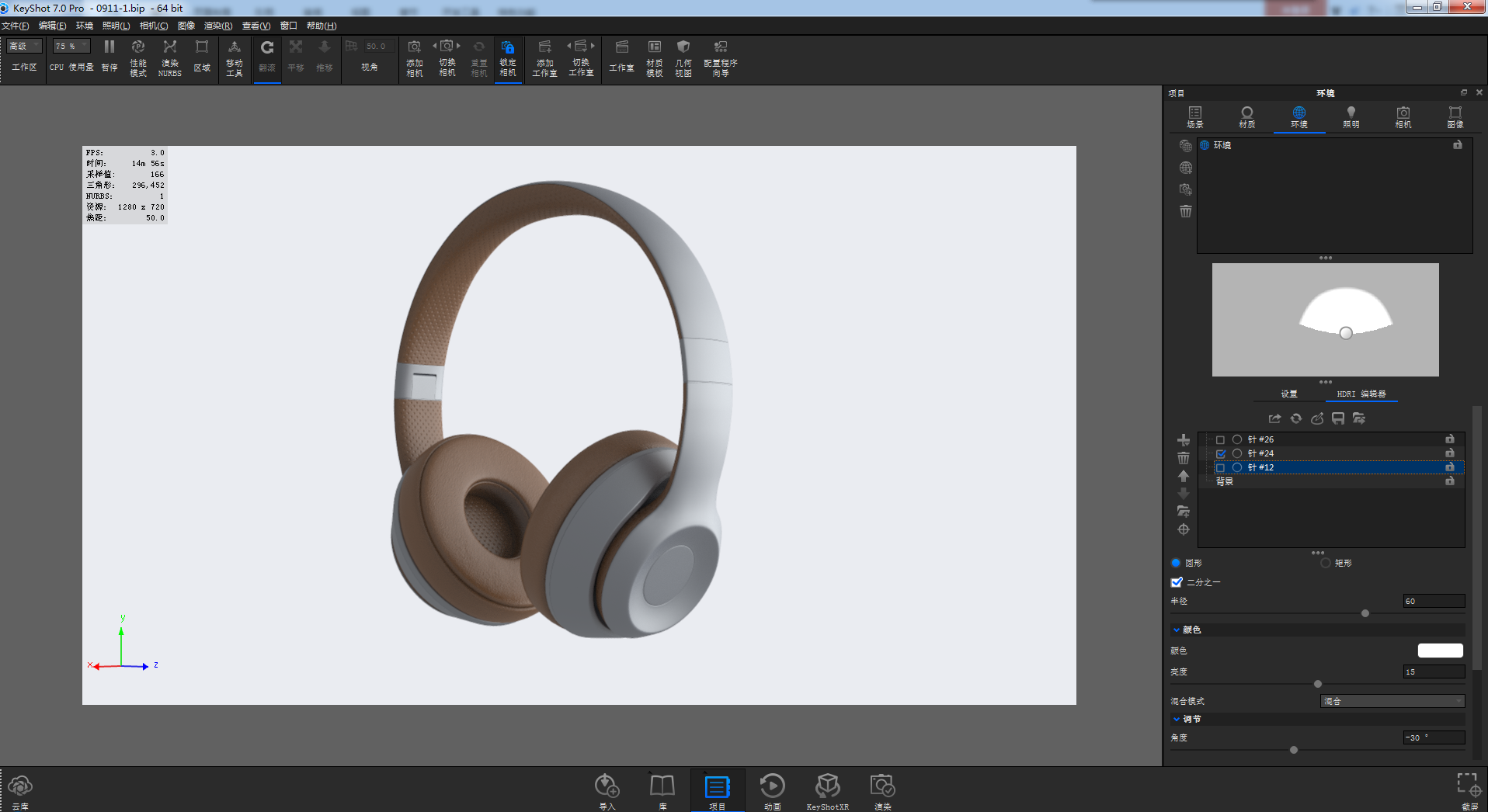The height and width of the screenshot is (812, 1488).
Task: Switch to the 图像 image tab
Action: (x=1455, y=117)
